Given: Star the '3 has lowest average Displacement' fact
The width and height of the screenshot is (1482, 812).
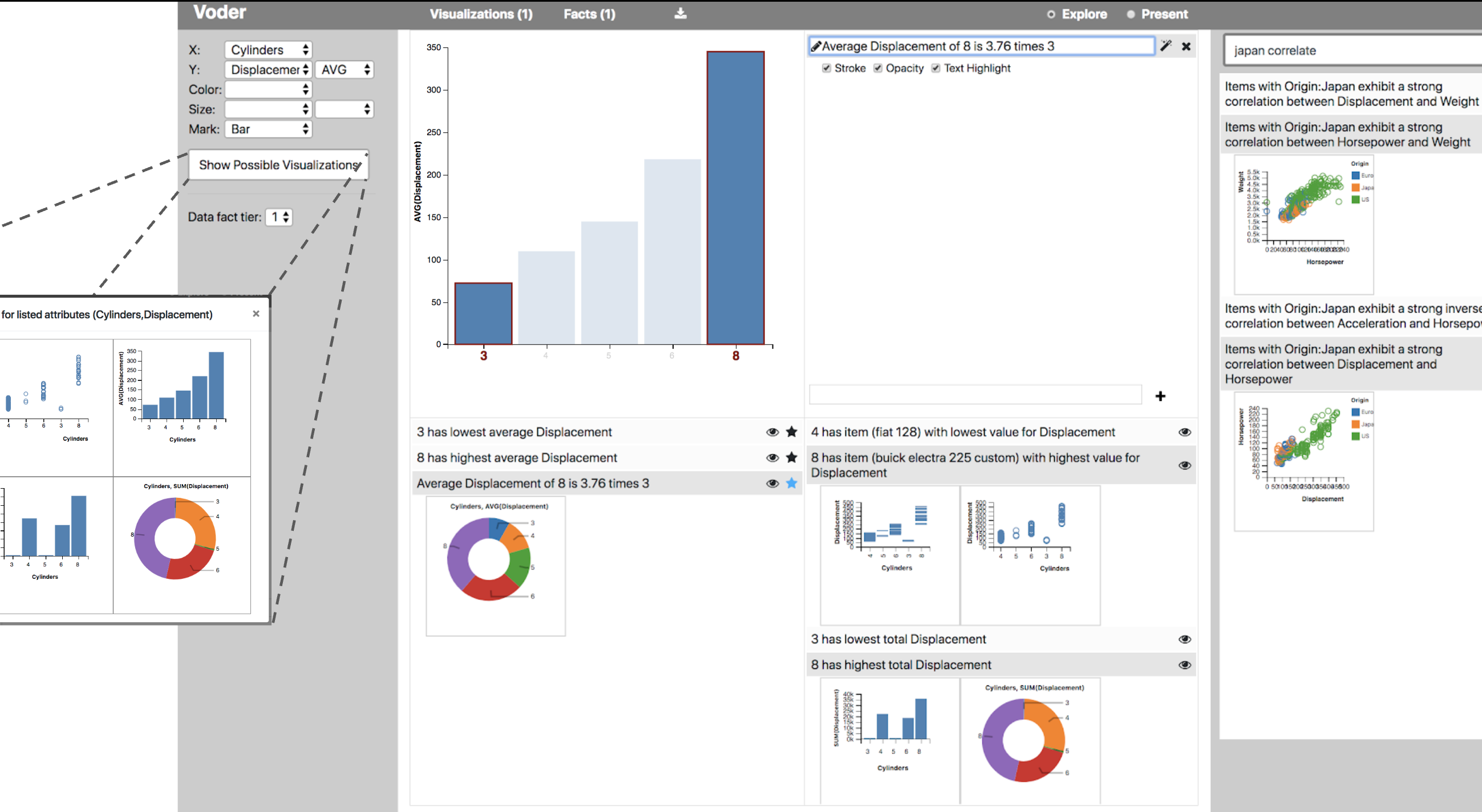Looking at the screenshot, I should [792, 431].
